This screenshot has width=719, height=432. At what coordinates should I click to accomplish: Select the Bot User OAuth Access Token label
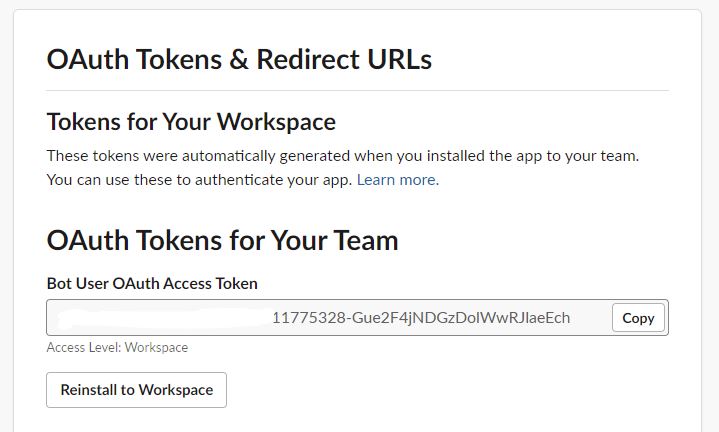(152, 283)
